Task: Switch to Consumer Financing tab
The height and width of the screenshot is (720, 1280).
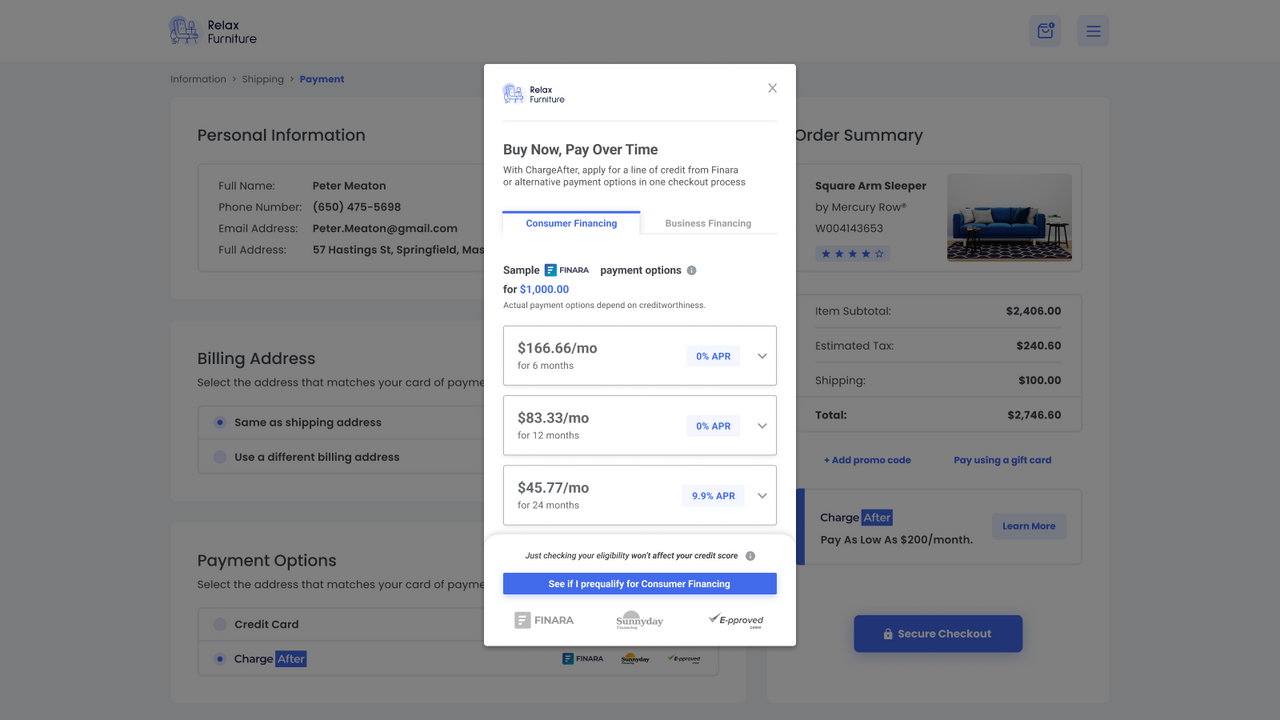Action: (571, 223)
